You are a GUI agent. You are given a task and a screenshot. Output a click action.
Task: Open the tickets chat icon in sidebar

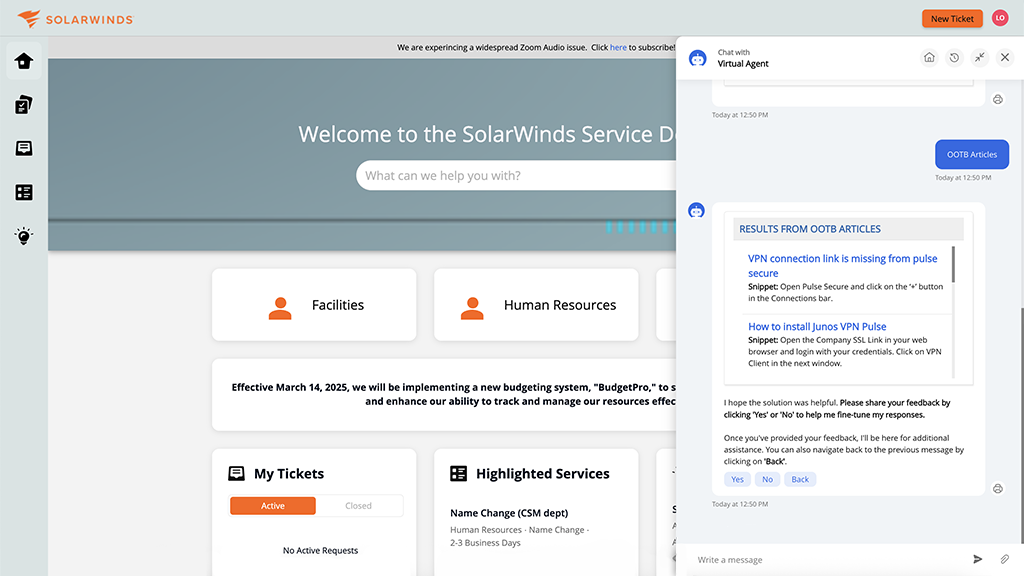24,148
